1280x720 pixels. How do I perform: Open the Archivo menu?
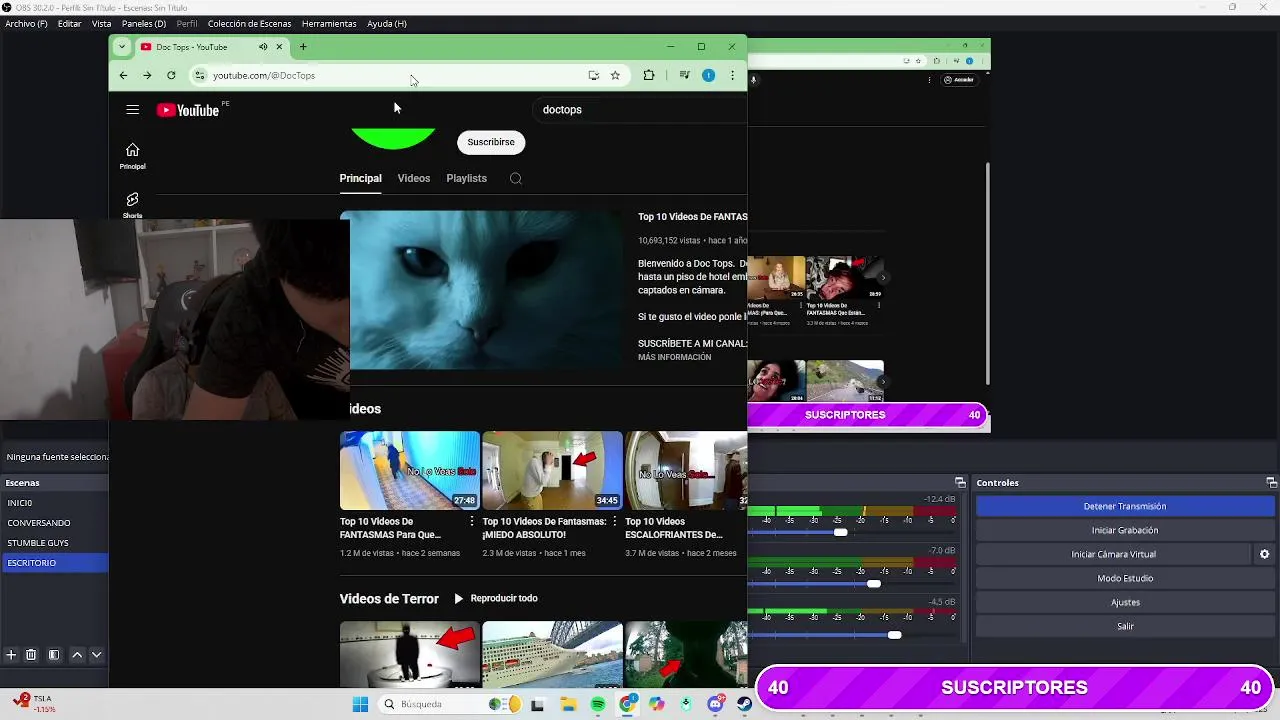(26, 23)
